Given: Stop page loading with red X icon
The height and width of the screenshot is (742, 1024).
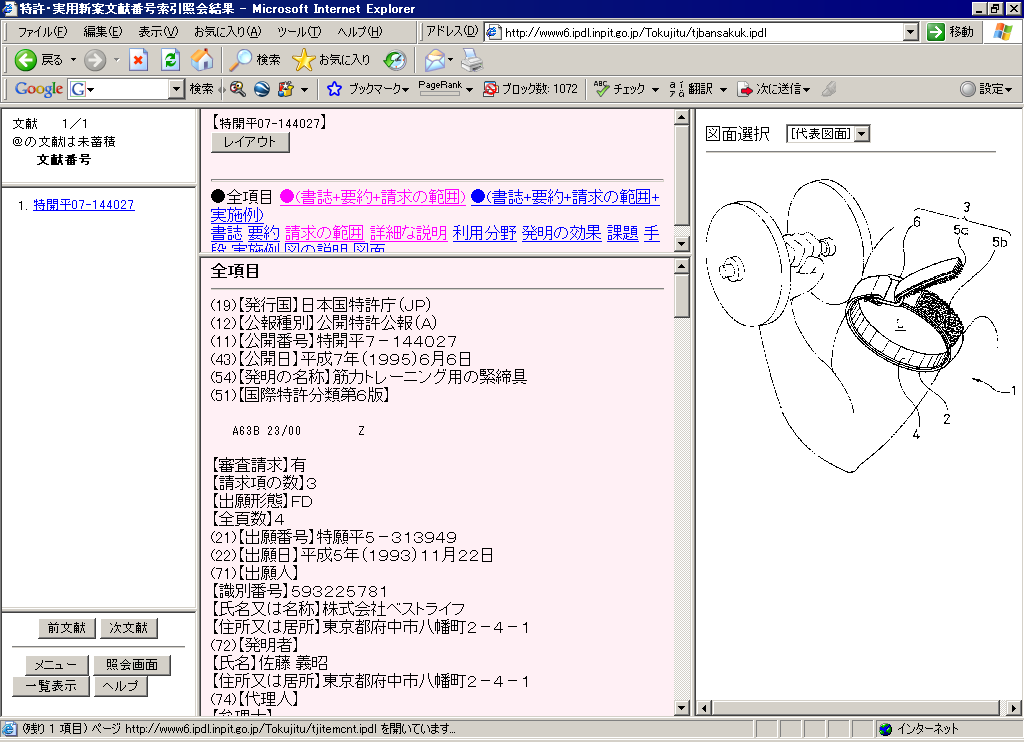Looking at the screenshot, I should click(138, 60).
